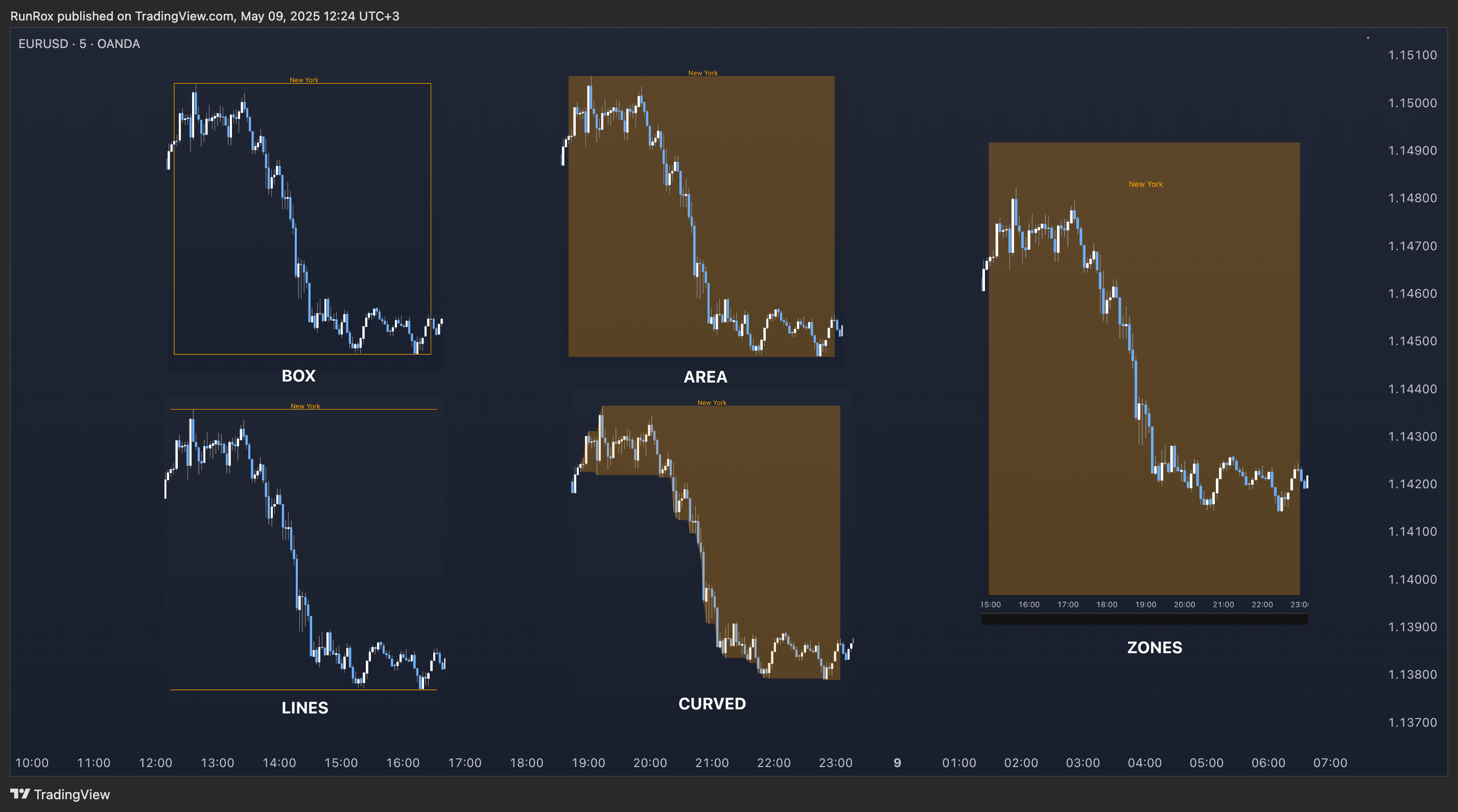Click the 1.15000 price on price axis

click(x=1412, y=103)
